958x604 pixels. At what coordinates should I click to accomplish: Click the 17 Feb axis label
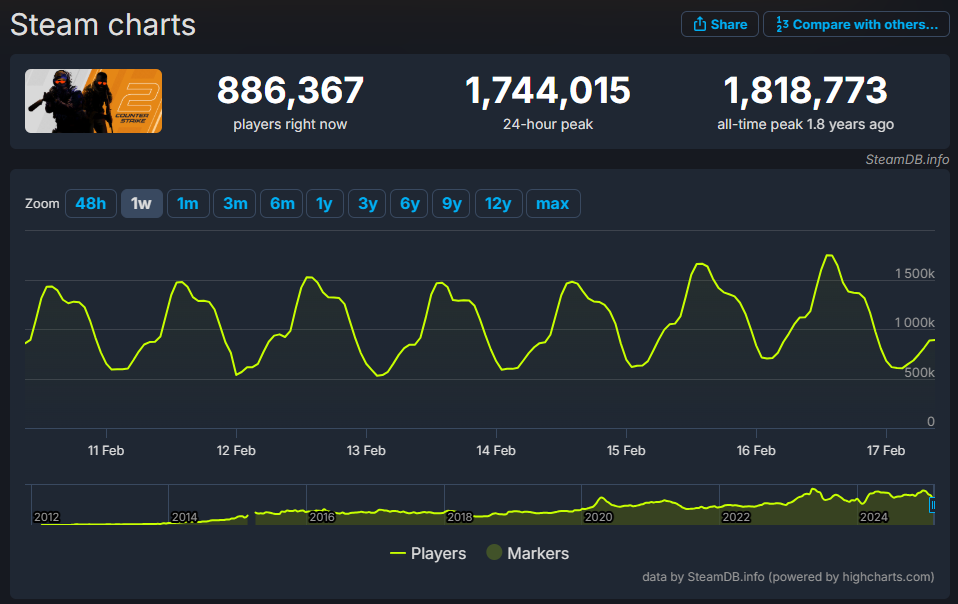point(886,451)
